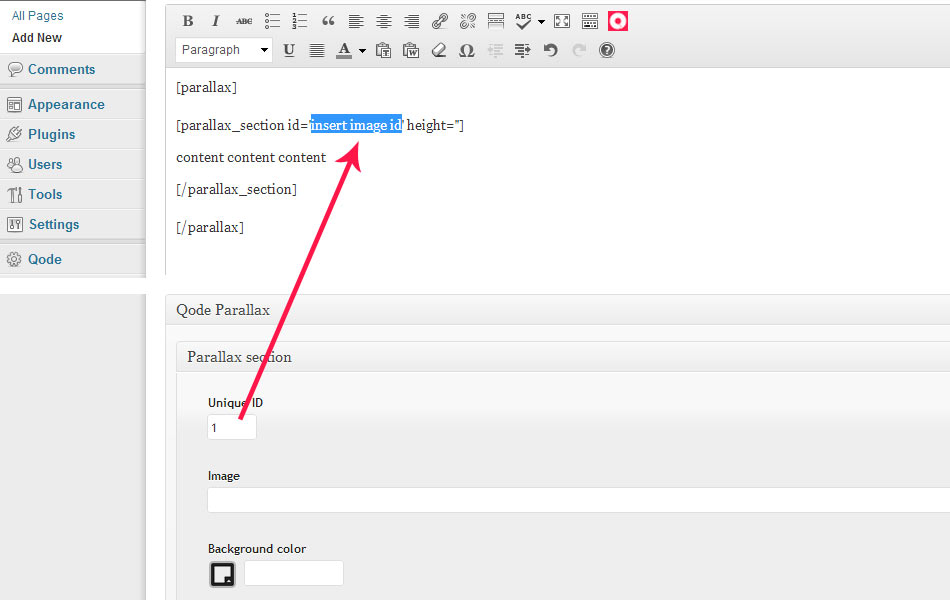Viewport: 950px width, 600px height.
Task: Open the Qode theme options
Action: tap(45, 259)
